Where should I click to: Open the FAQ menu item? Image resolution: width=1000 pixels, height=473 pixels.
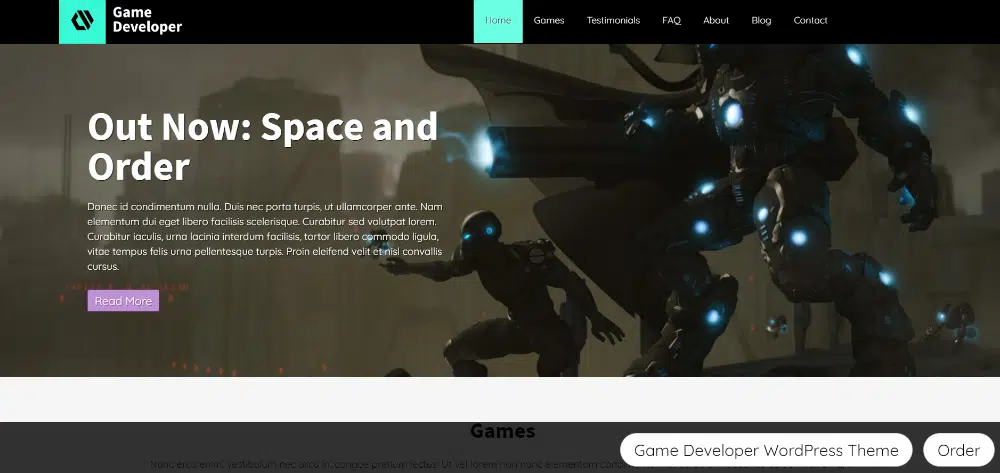point(671,21)
